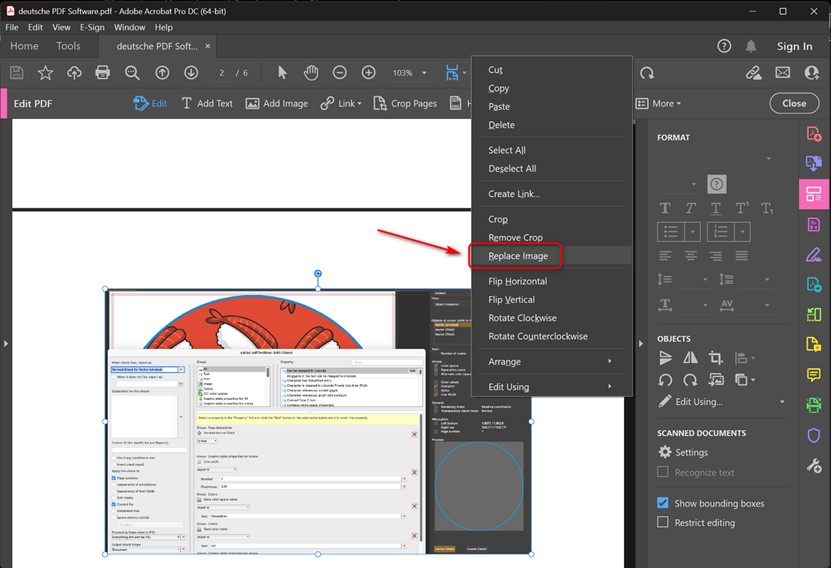Open the Comment tool in right rail

click(x=814, y=375)
